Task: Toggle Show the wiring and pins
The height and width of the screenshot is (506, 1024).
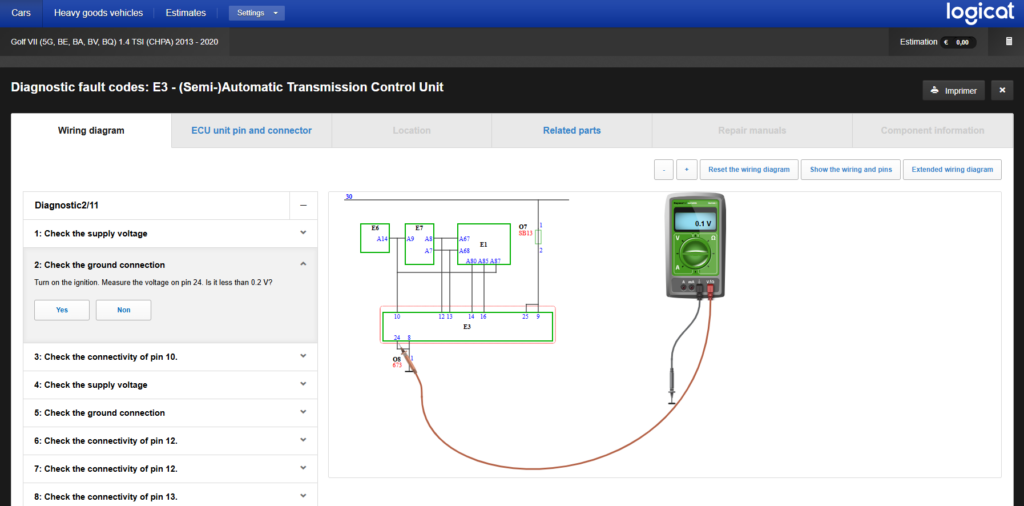Action: 850,169
